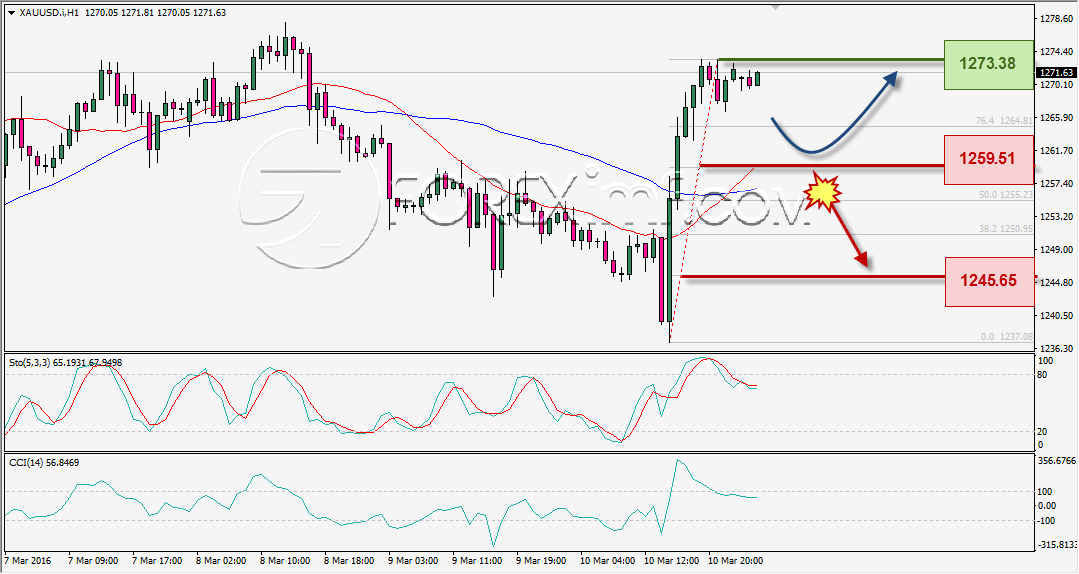
Task: Open the dropdown triangle beside XAUUSD.i,H1
Action: pyautogui.click(x=12, y=13)
